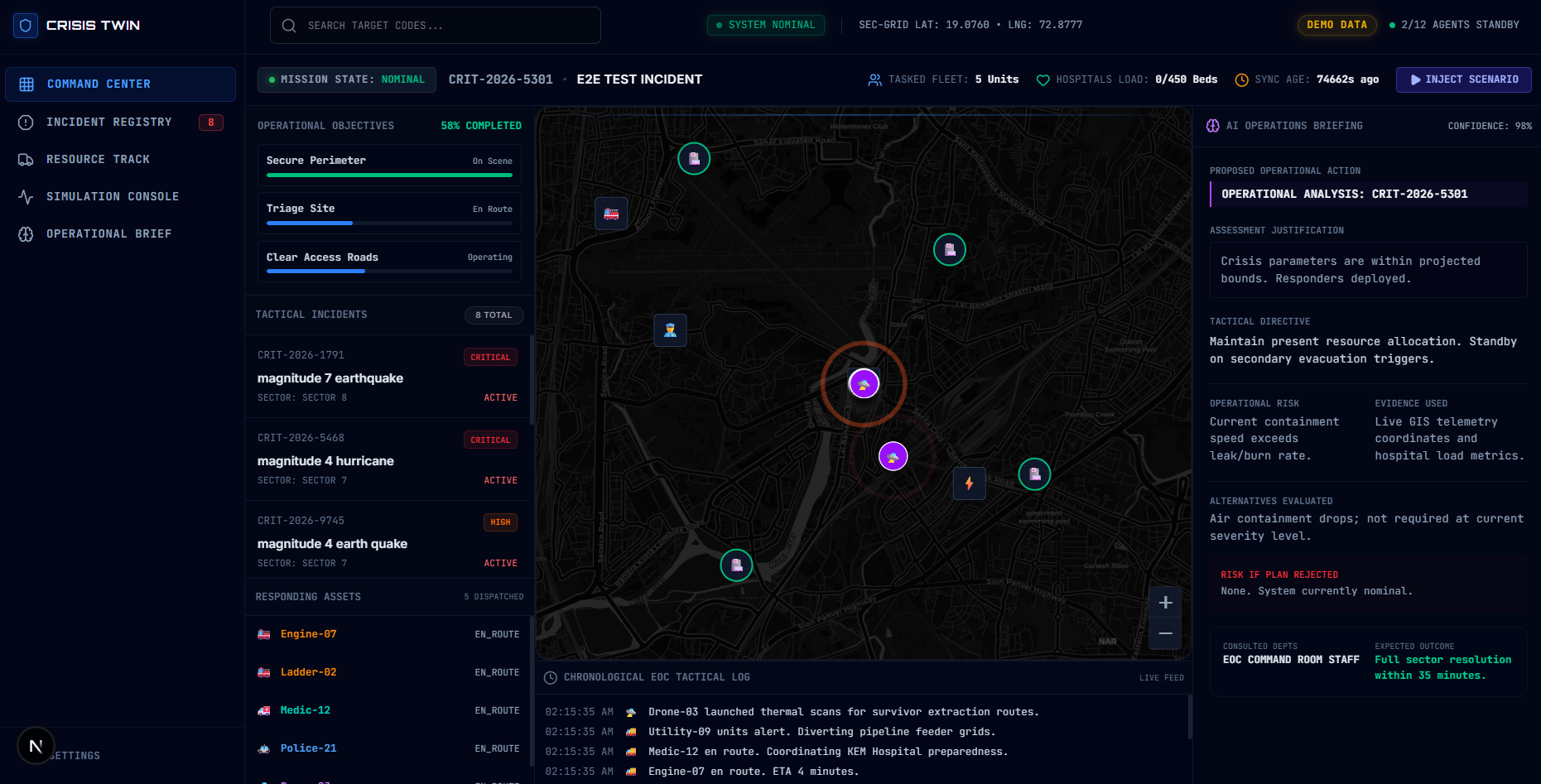Click the Ladder-02 truck icon
This screenshot has height=784, width=1541.
click(264, 673)
